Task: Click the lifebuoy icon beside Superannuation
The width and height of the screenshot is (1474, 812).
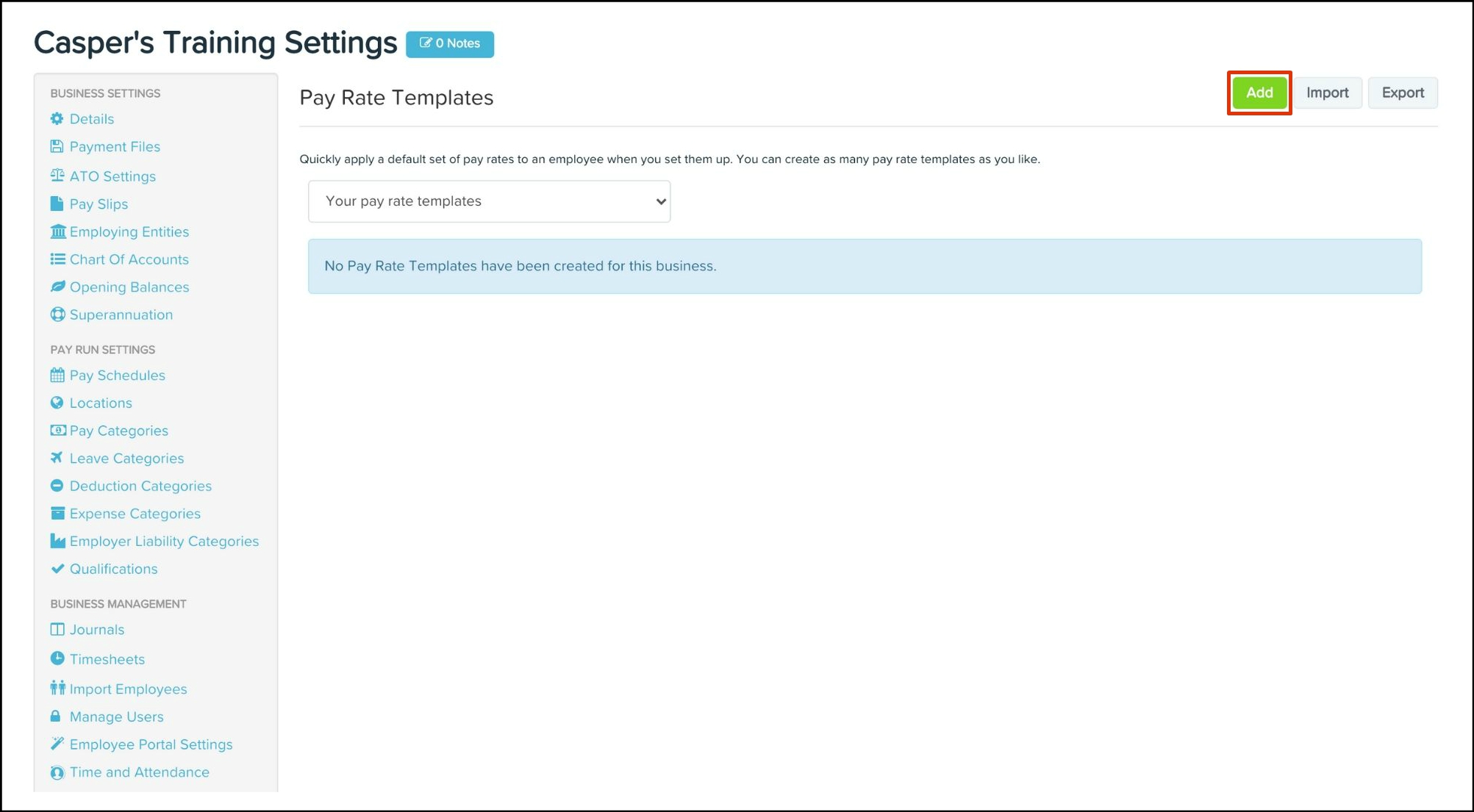Action: pyautogui.click(x=57, y=315)
